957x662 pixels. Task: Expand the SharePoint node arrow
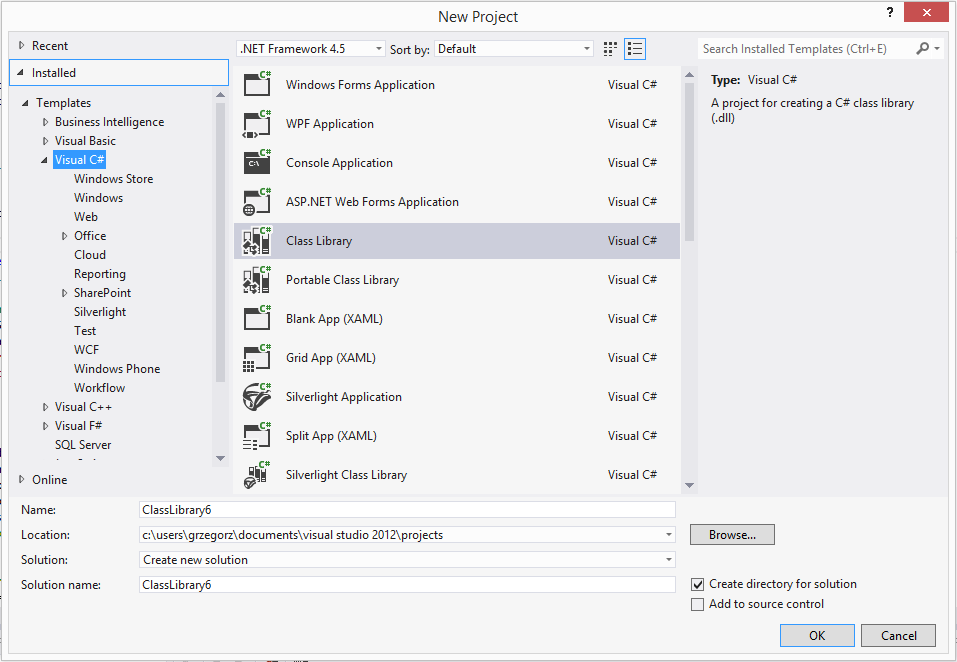pyautogui.click(x=64, y=293)
